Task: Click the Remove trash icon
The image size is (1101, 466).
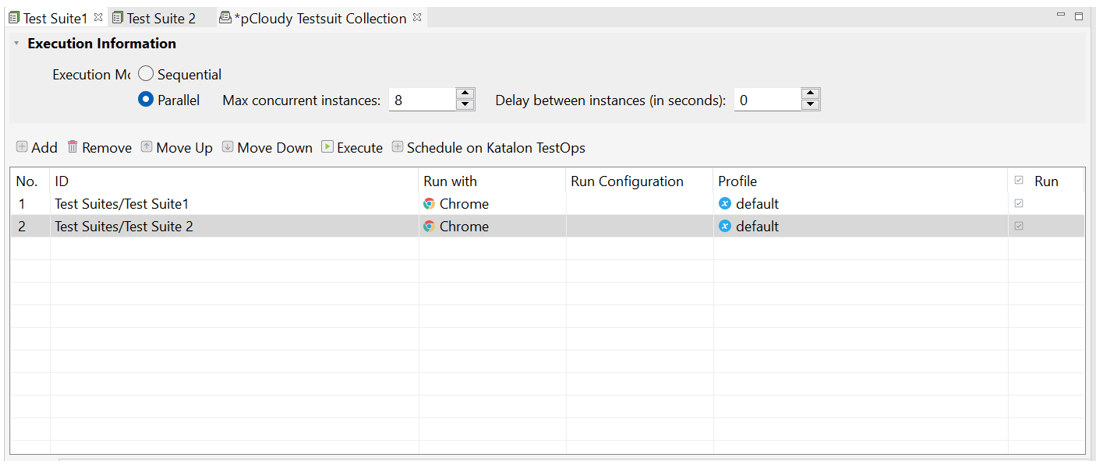Action: [72, 147]
